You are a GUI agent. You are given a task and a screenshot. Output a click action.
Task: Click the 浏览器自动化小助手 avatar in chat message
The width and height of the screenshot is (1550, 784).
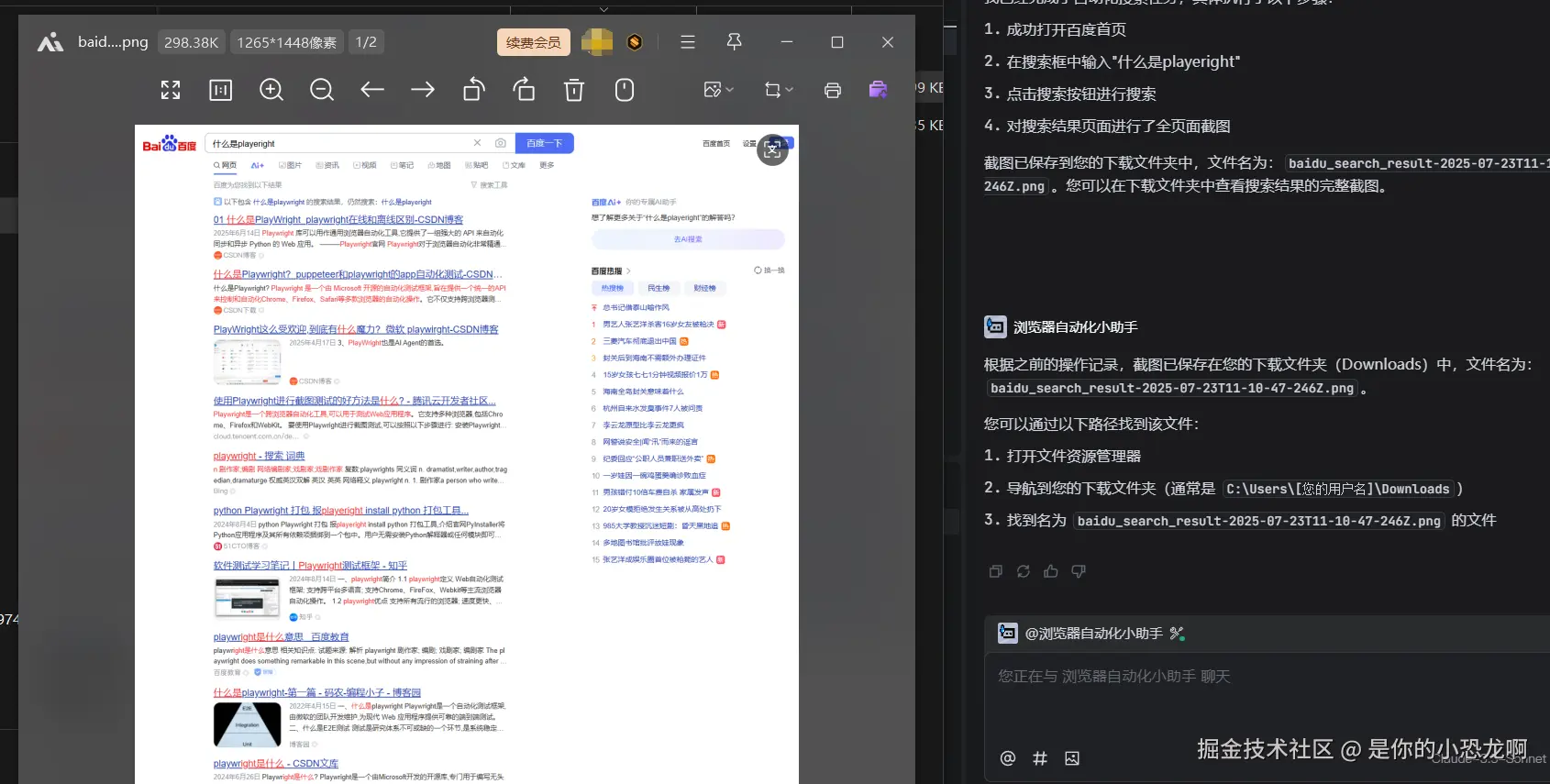[x=995, y=326]
